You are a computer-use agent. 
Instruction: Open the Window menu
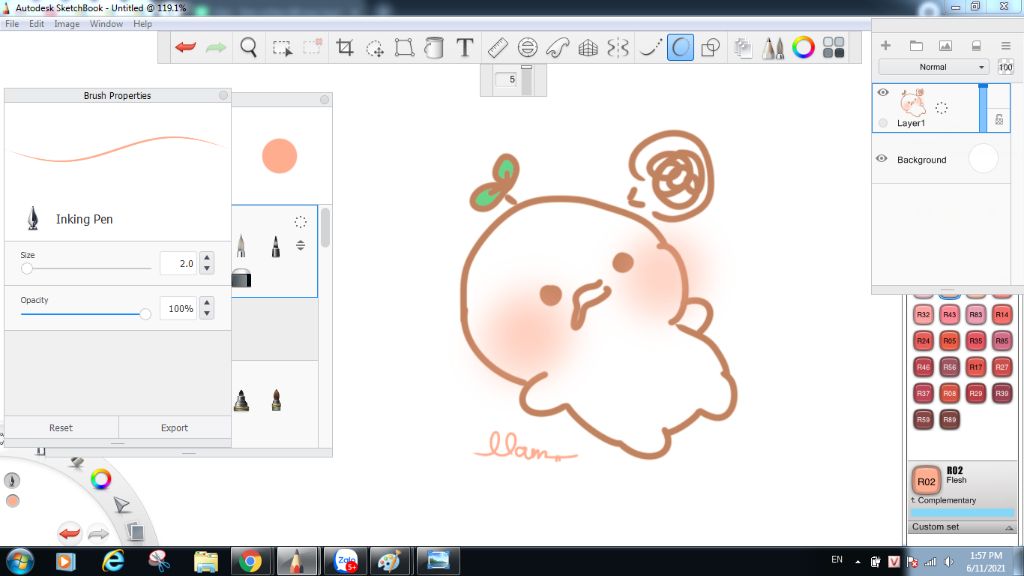point(106,24)
